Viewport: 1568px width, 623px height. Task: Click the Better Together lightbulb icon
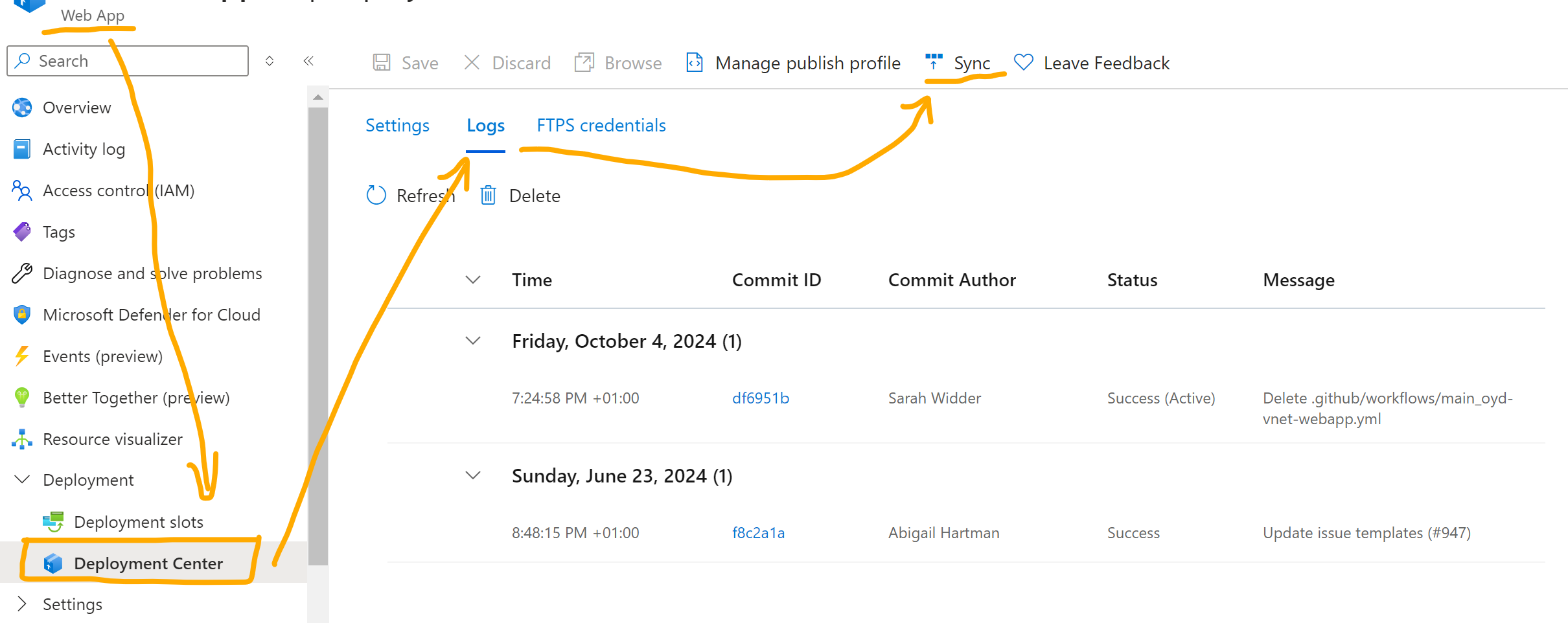(22, 398)
